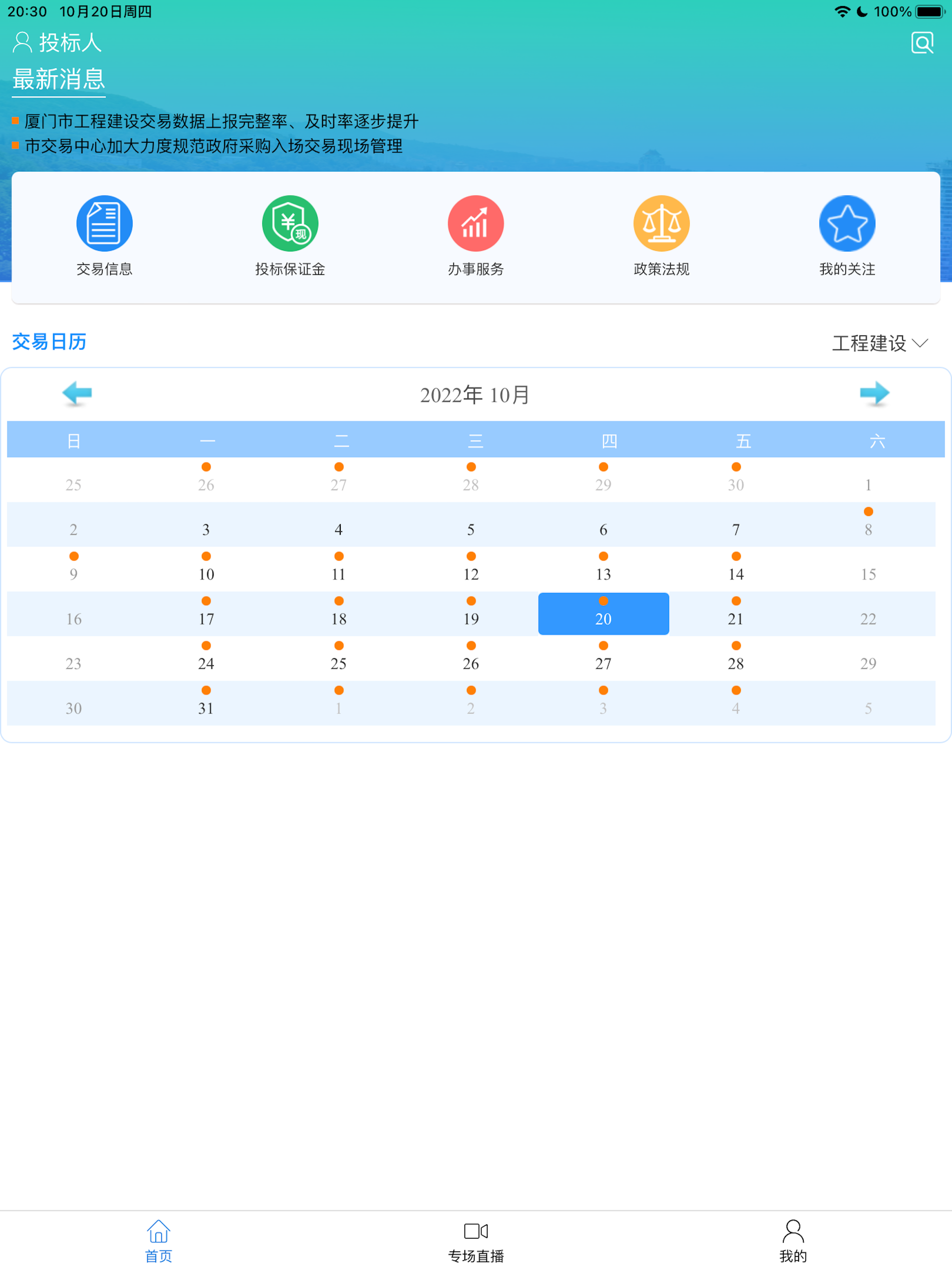Open news about 厦门市工程建设交易数据
Image resolution: width=952 pixels, height=1270 pixels.
coord(221,121)
